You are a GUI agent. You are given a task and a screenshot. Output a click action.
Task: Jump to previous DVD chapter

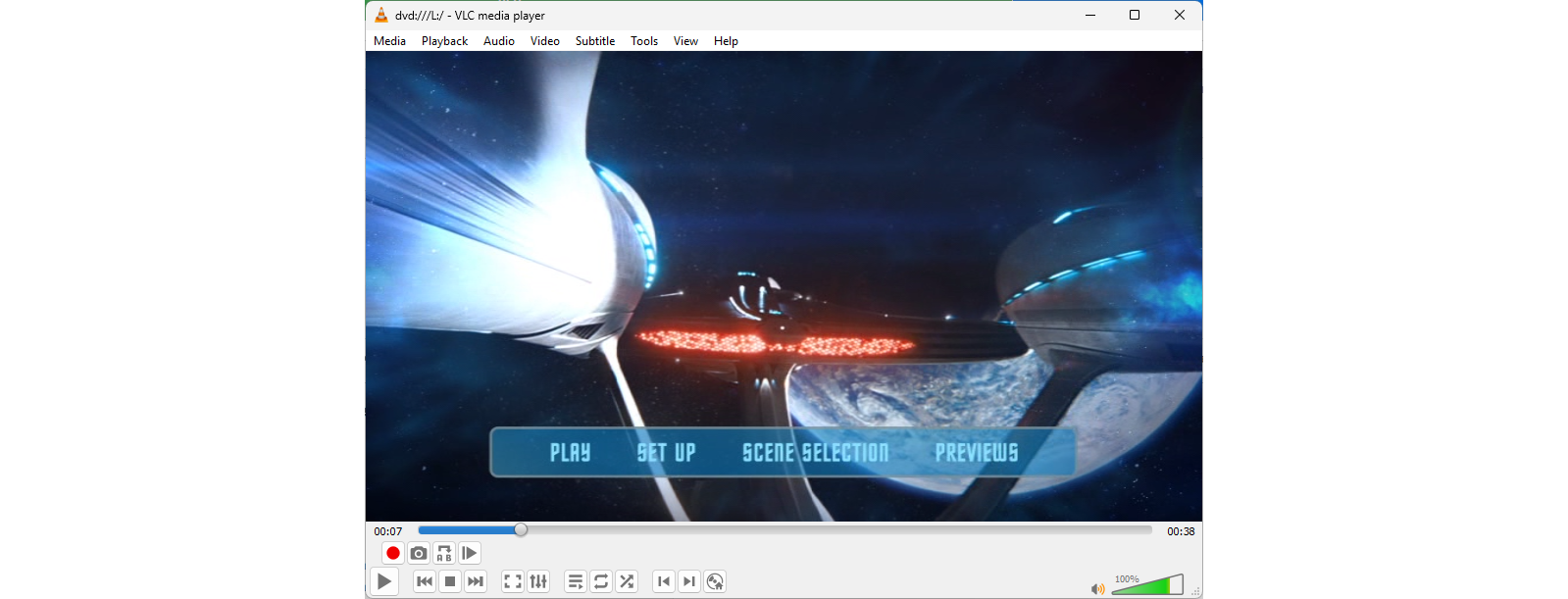tap(664, 581)
